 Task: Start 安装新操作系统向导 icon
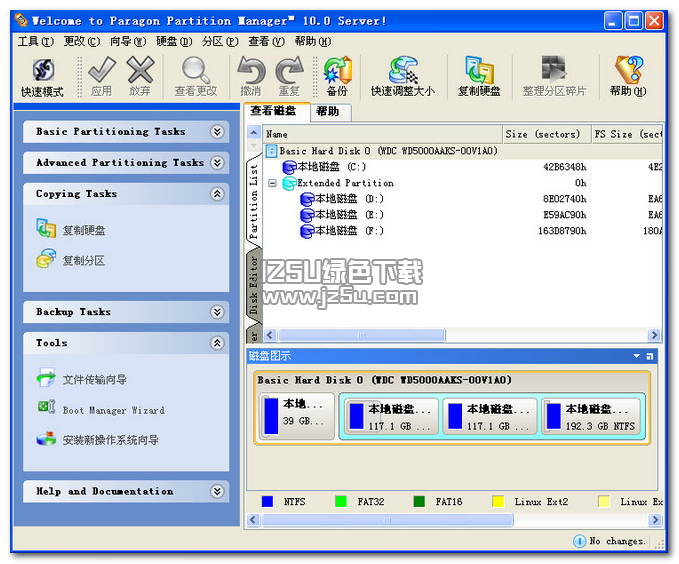(x=46, y=438)
